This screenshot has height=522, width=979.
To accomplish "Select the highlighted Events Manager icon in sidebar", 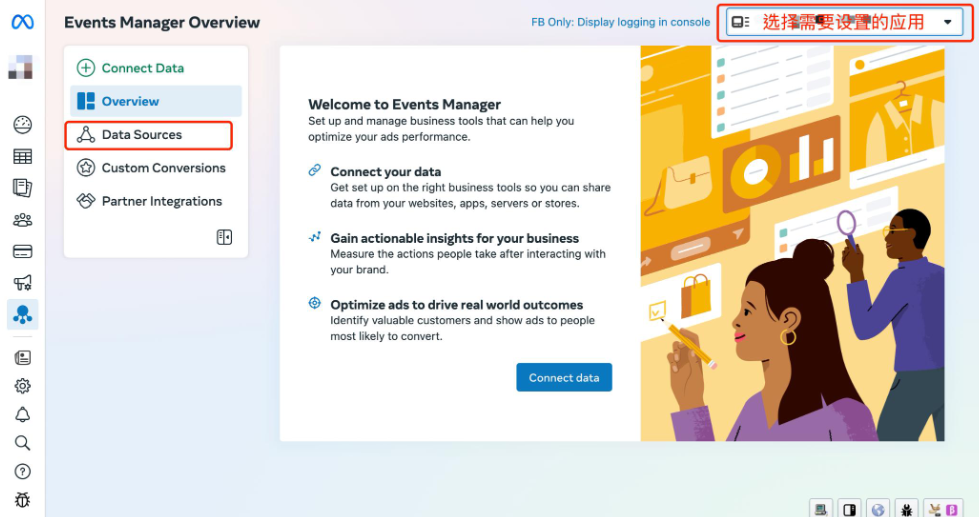I will pos(22,314).
